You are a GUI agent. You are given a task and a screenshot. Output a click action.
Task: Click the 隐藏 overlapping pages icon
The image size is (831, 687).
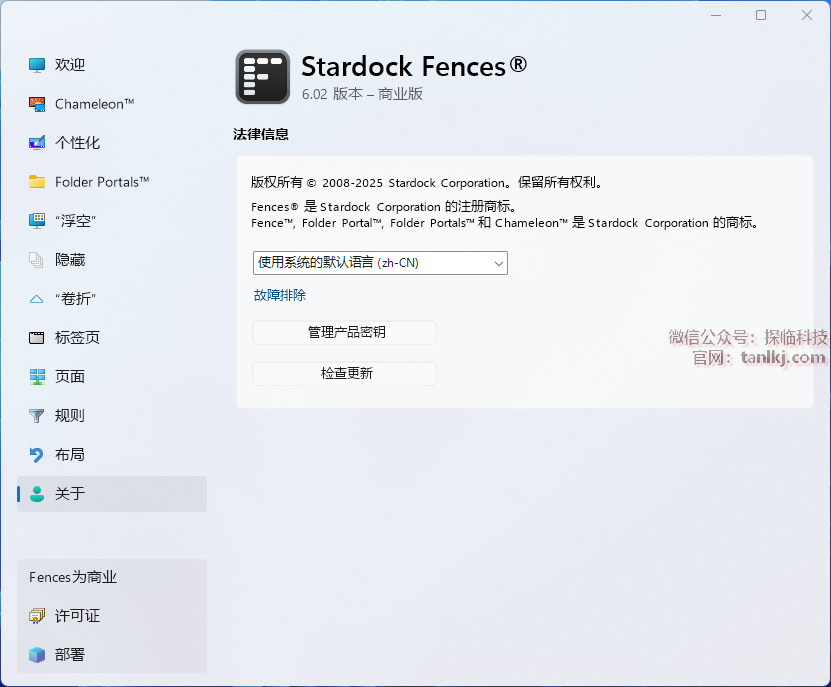[x=37, y=260]
